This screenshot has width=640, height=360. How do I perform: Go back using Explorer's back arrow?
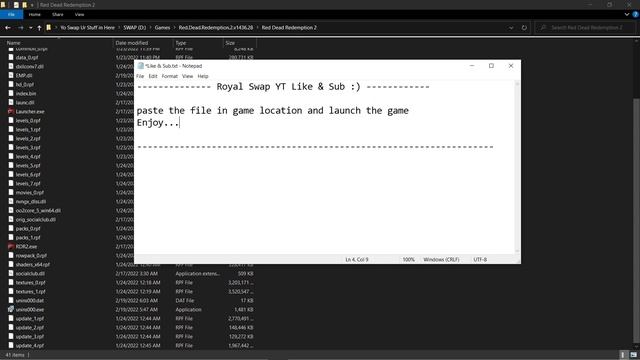click(x=8, y=28)
